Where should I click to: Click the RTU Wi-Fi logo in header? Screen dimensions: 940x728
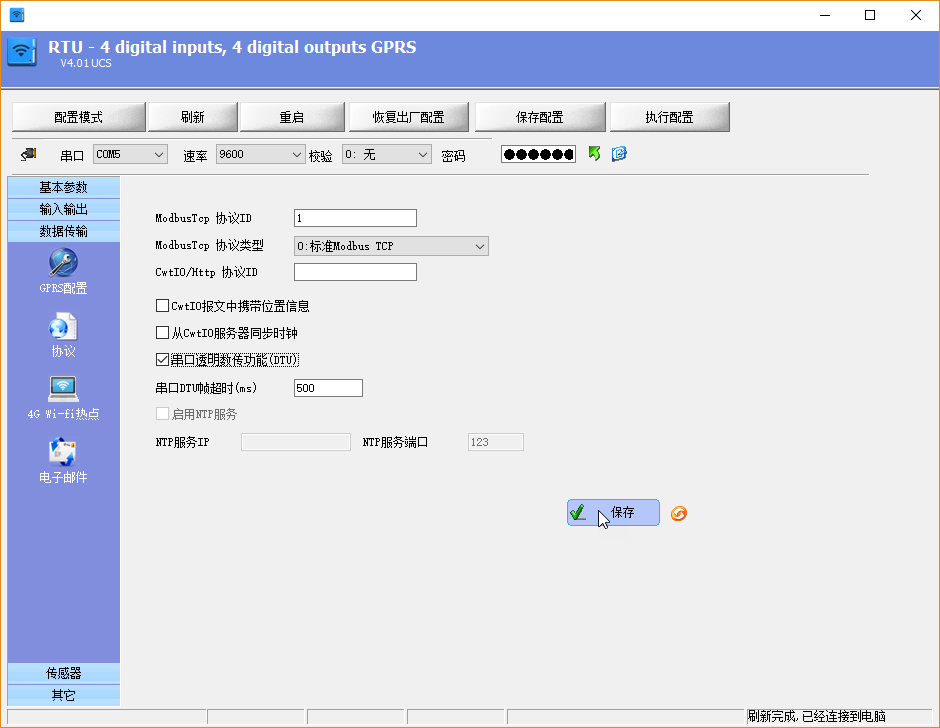coord(22,52)
